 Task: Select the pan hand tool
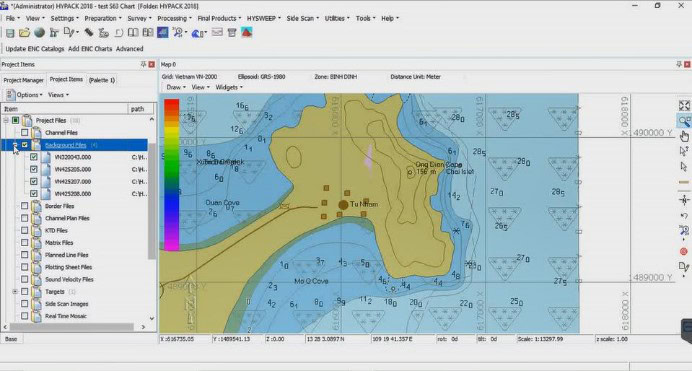click(x=684, y=136)
